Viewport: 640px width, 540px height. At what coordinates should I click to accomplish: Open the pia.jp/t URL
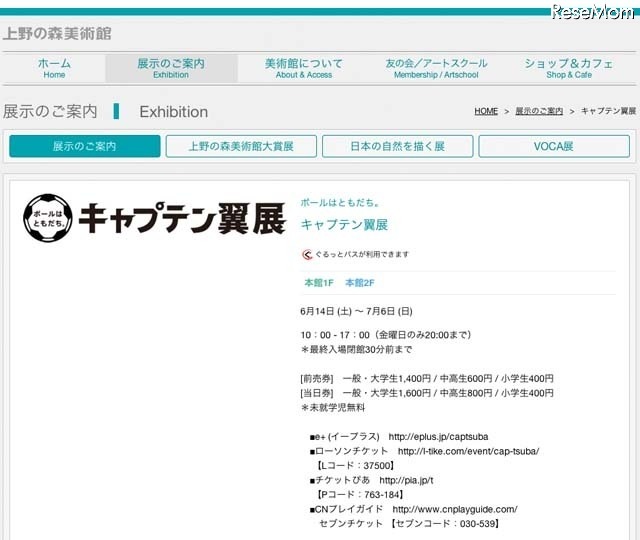[x=407, y=480]
